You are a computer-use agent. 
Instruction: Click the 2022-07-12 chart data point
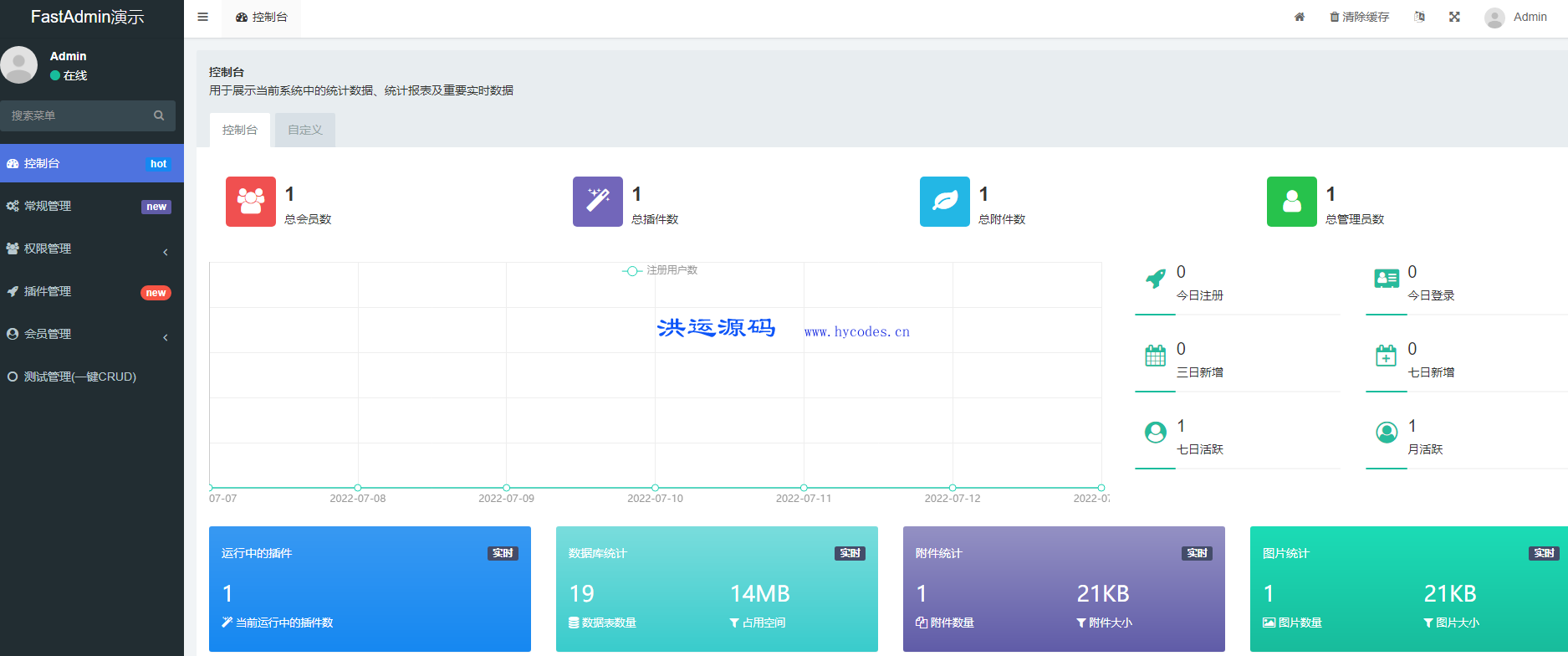(953, 488)
